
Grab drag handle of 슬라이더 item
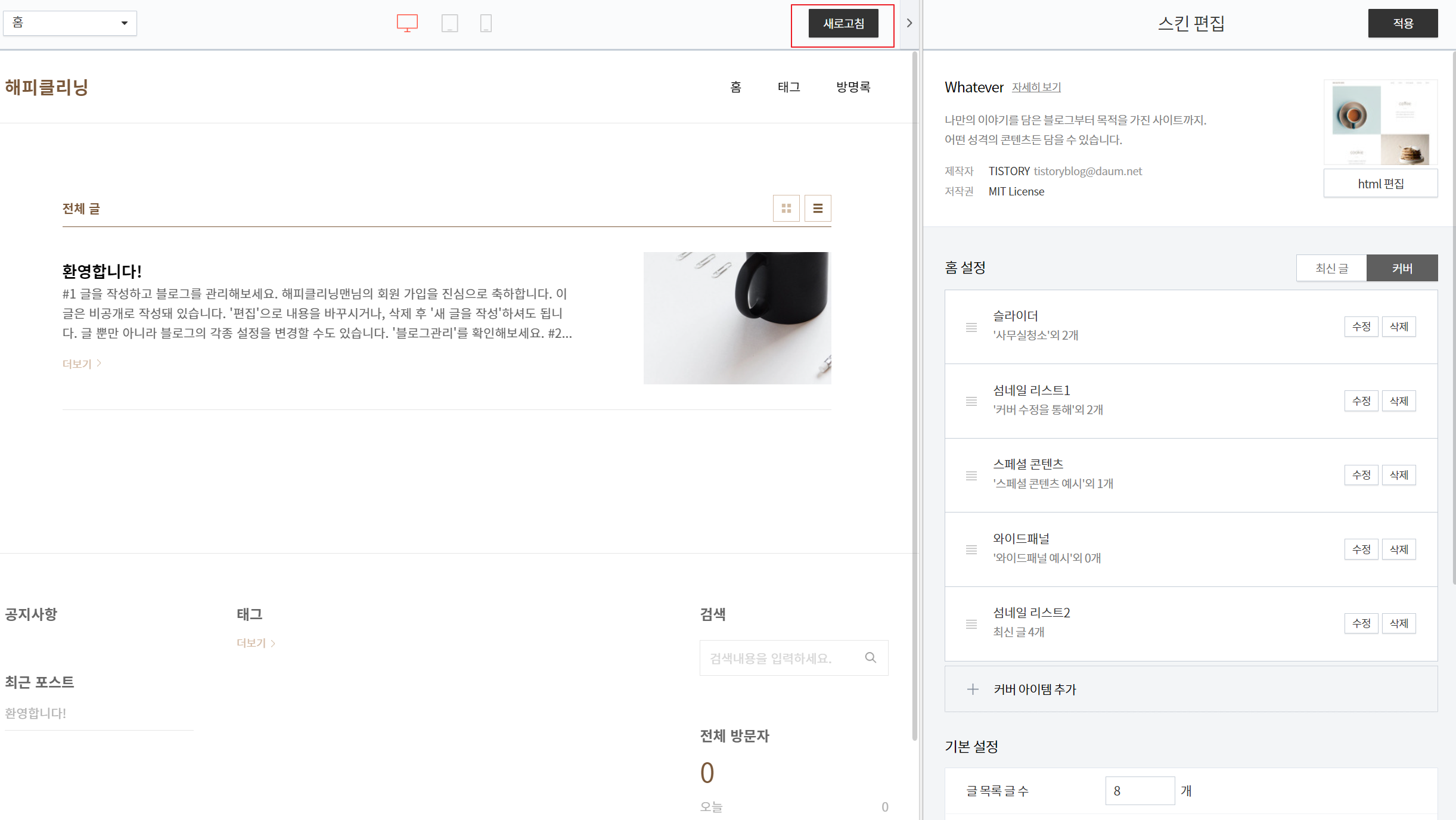tap(971, 327)
